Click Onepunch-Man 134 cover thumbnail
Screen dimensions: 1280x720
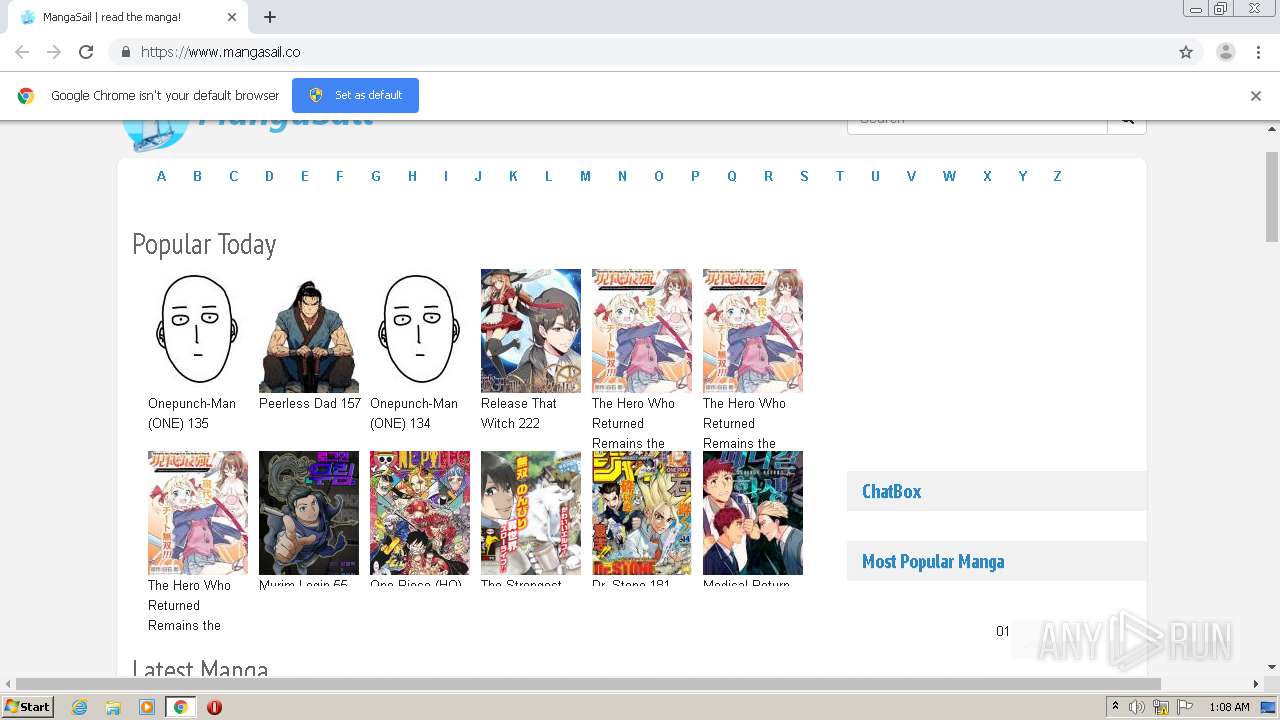(420, 330)
